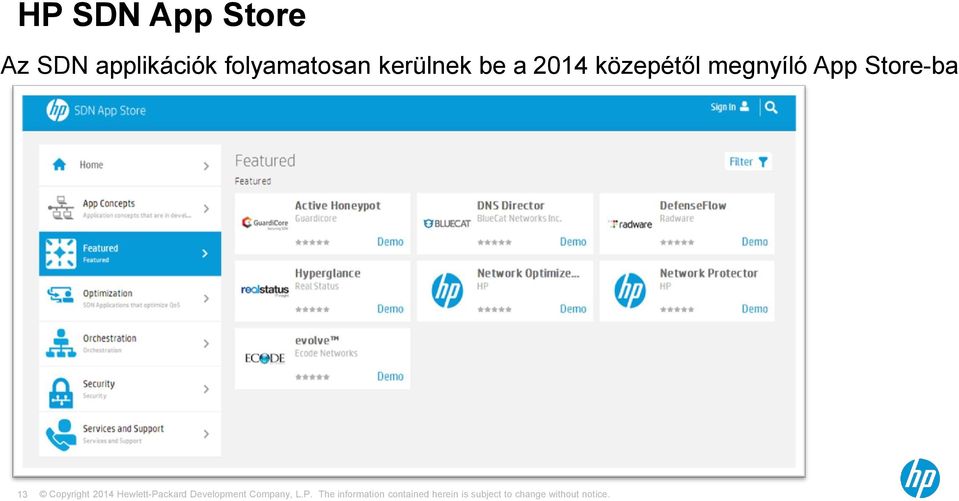The image size is (959, 501).
Task: Open the Security menu entry
Action: pyautogui.click(x=130, y=389)
